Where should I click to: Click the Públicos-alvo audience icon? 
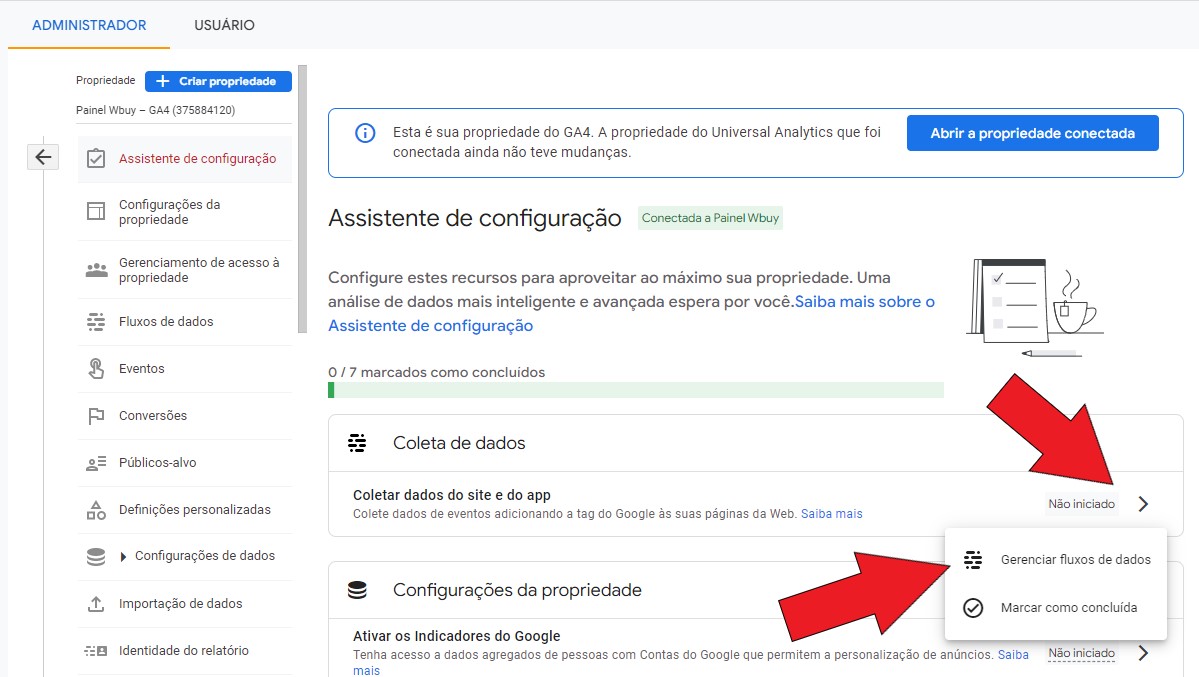pos(96,463)
